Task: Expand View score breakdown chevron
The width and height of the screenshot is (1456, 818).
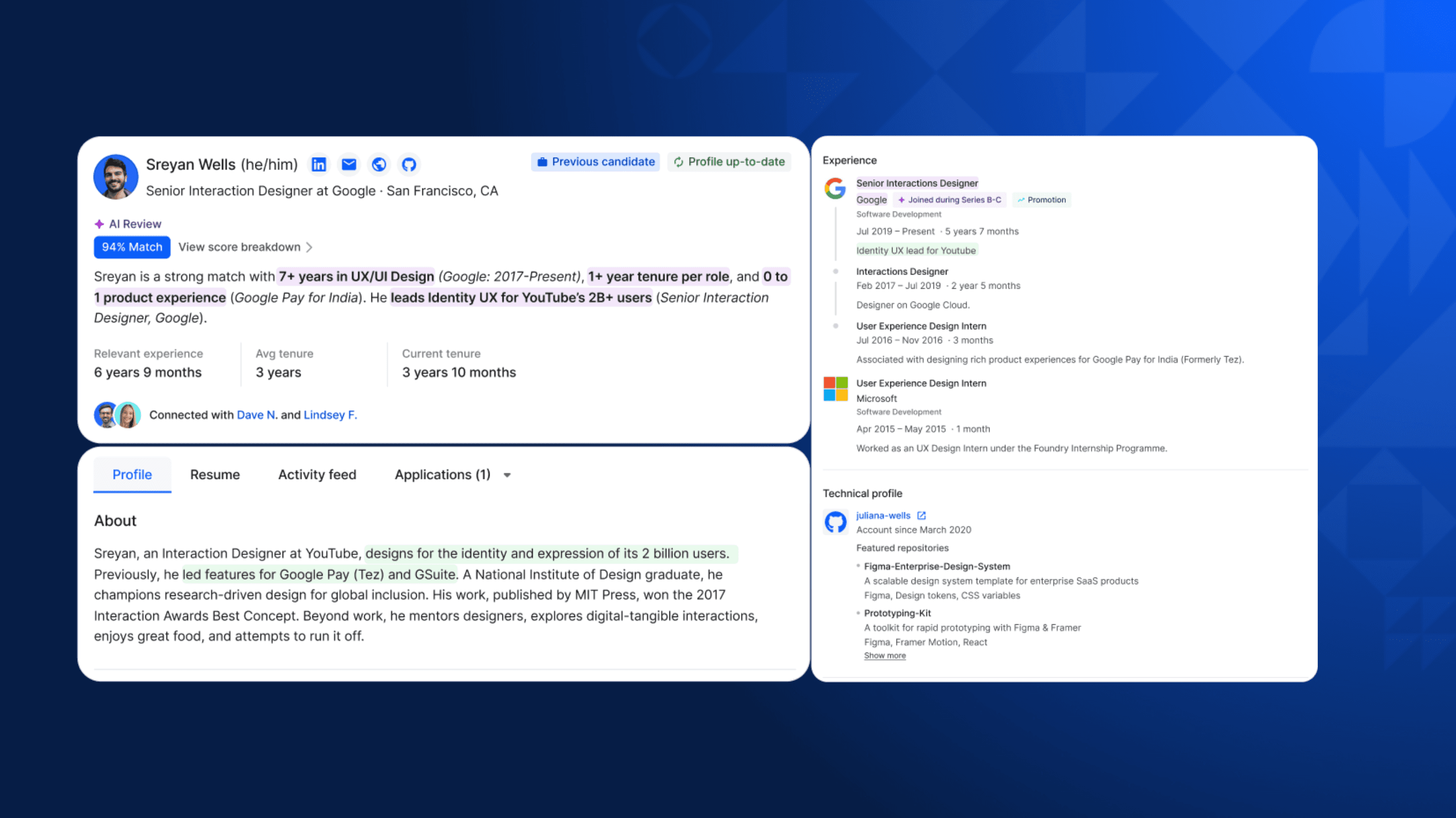Action: pyautogui.click(x=309, y=247)
